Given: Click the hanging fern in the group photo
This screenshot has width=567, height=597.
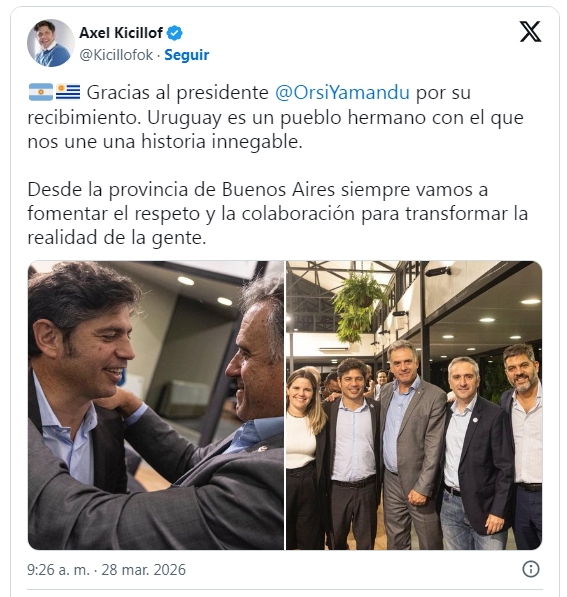Looking at the screenshot, I should click(356, 306).
